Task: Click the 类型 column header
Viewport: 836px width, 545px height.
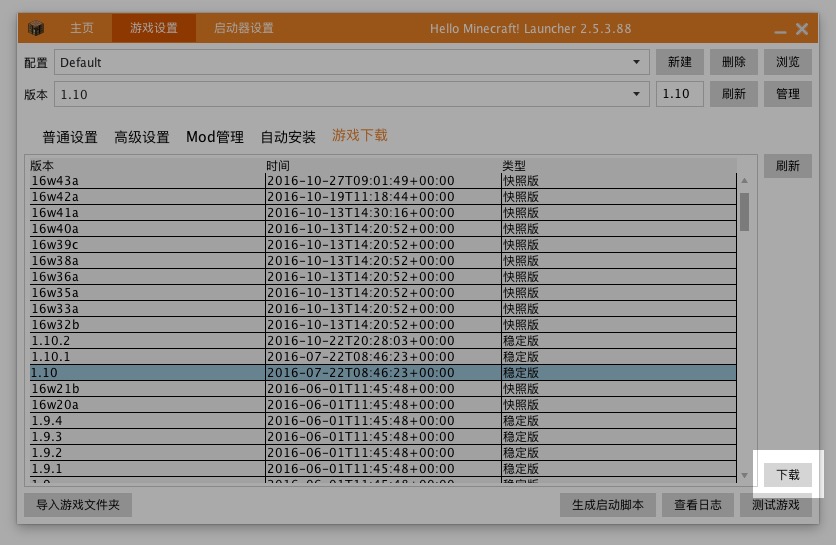Action: point(619,165)
